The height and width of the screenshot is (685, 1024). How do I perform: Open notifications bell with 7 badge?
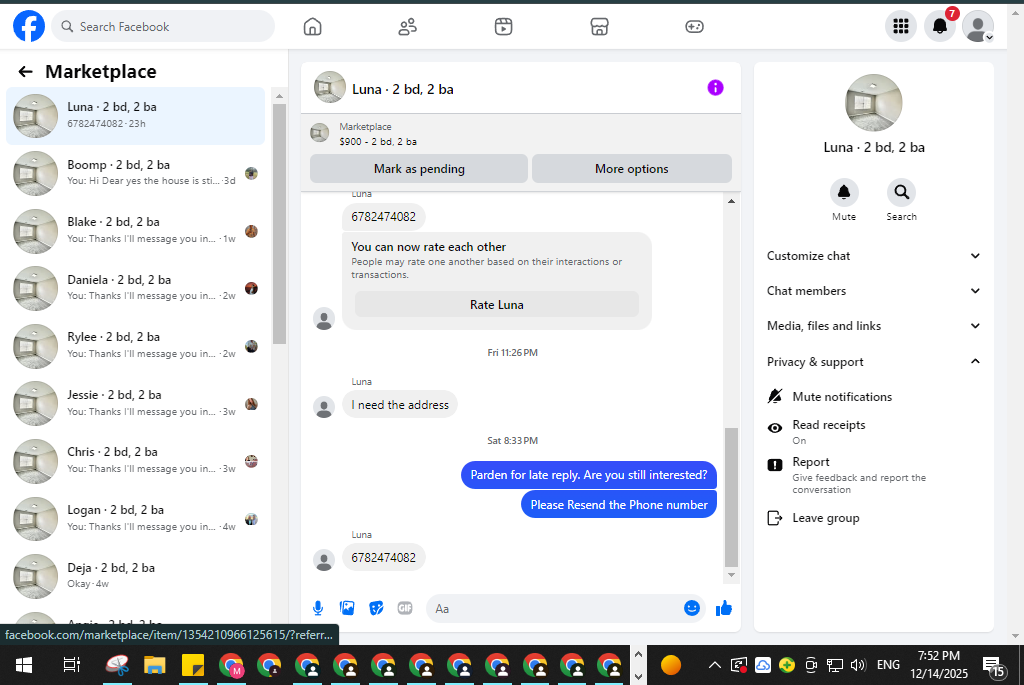click(940, 26)
